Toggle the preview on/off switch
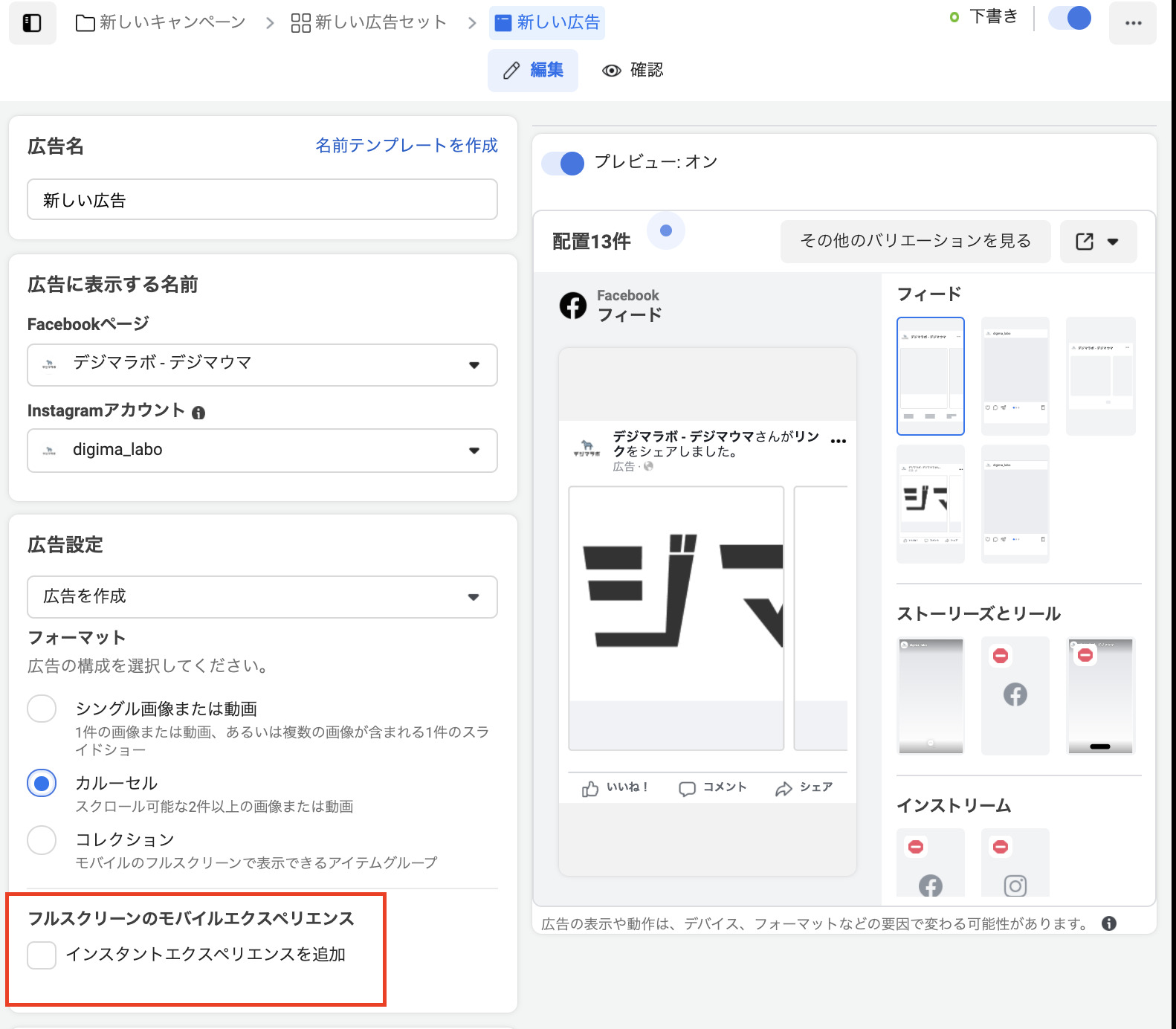The height and width of the screenshot is (1029, 1176). click(563, 163)
